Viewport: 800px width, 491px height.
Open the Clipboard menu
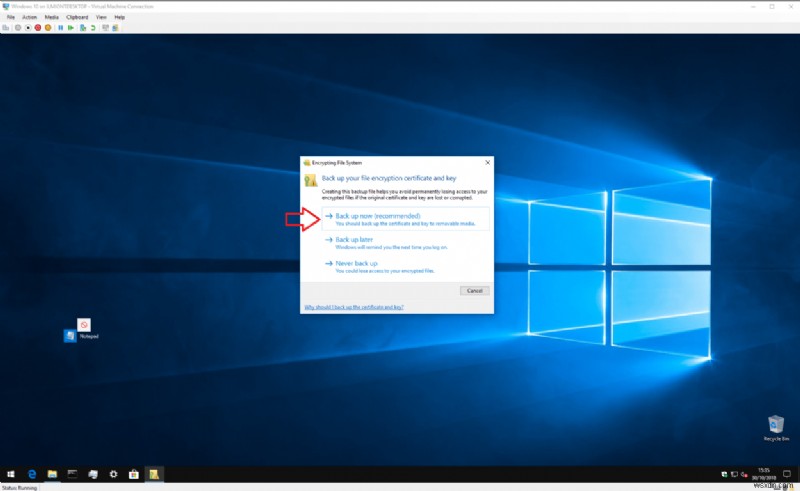pyautogui.click(x=77, y=17)
